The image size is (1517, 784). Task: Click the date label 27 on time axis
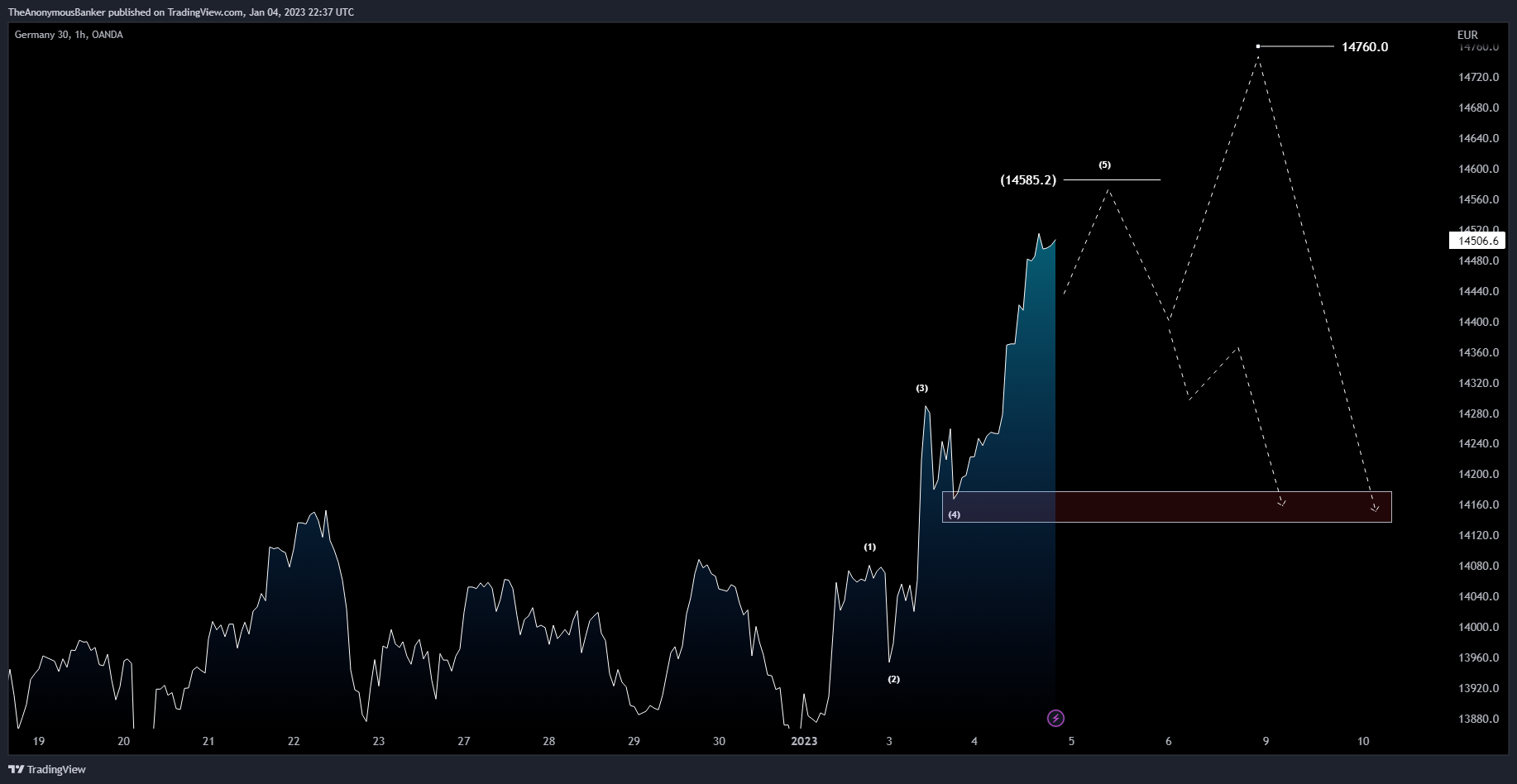(464, 741)
